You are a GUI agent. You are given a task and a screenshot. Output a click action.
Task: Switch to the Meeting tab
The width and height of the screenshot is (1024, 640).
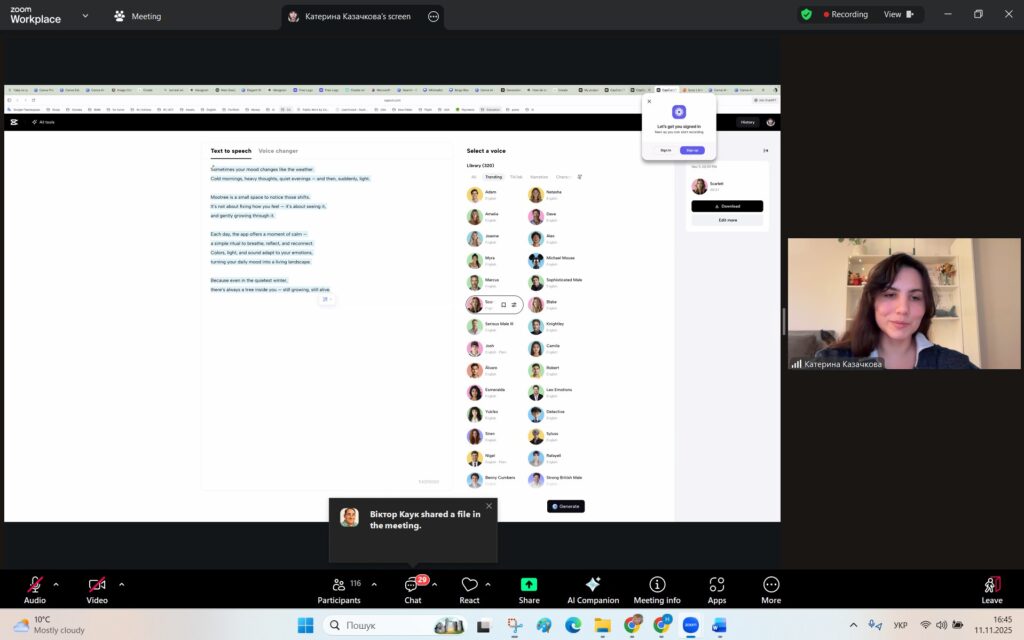(x=137, y=16)
